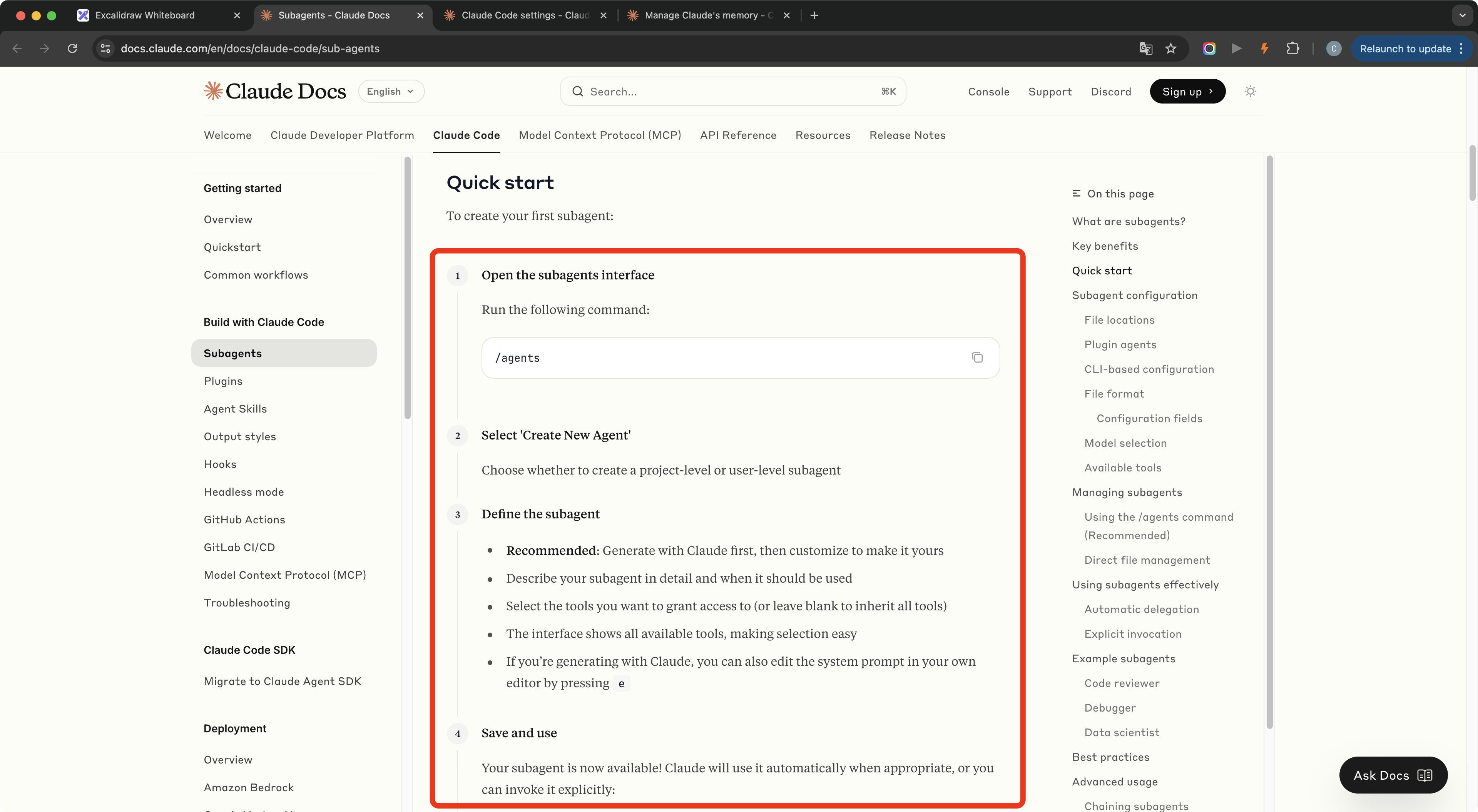Open Plugins page in sidebar
The height and width of the screenshot is (812, 1478).
click(x=222, y=381)
